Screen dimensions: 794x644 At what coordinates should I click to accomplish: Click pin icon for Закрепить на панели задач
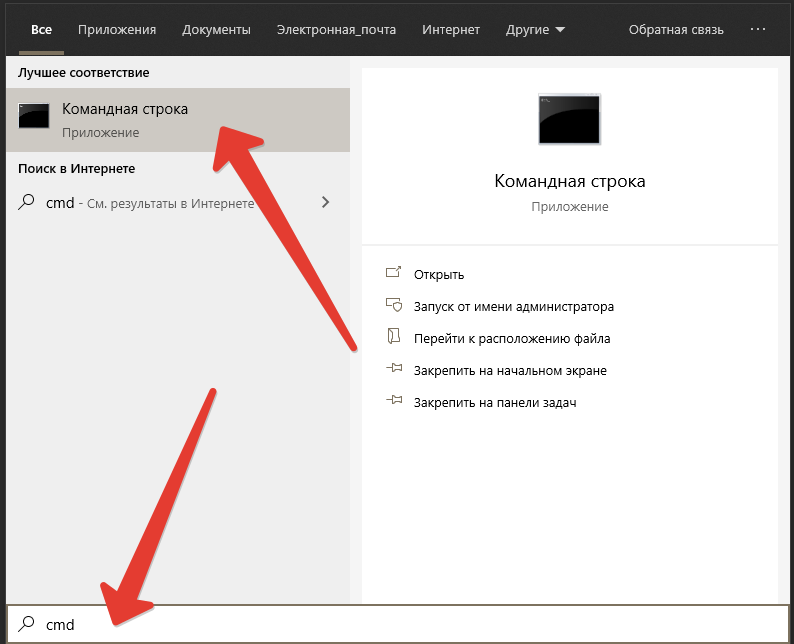tap(393, 402)
